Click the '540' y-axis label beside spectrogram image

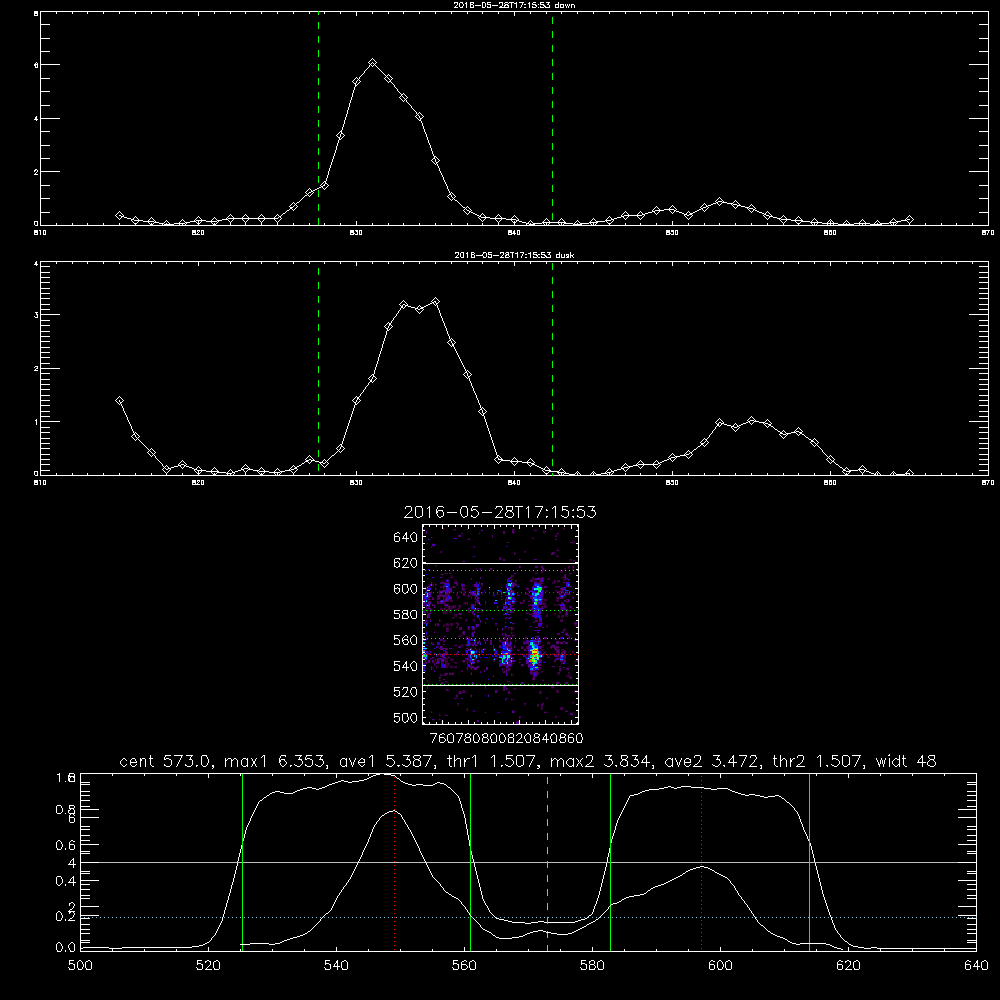tap(406, 666)
